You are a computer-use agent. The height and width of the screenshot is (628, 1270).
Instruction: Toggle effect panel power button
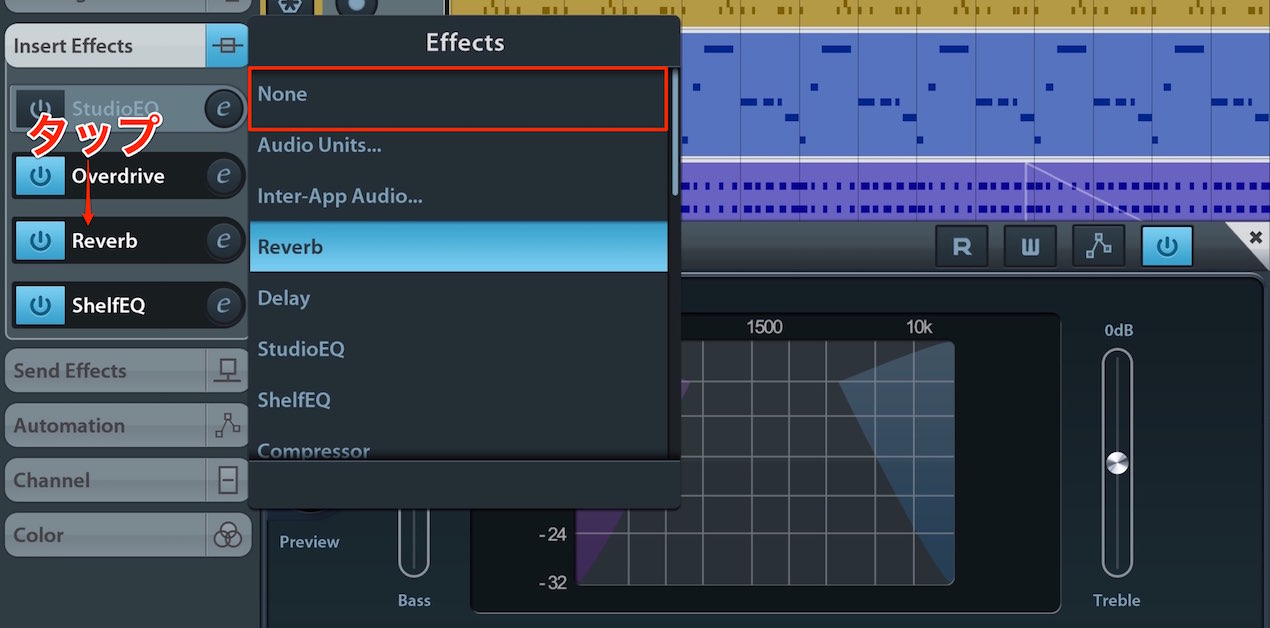1167,246
